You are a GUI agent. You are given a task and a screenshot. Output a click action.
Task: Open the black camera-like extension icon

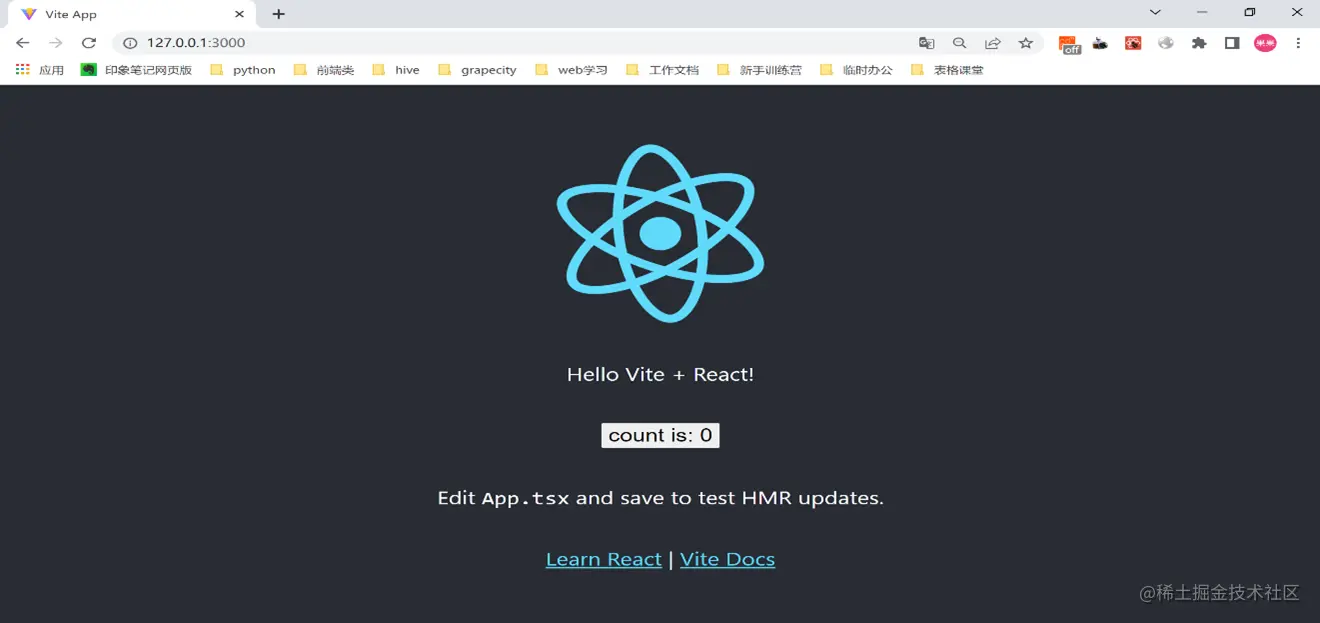click(1100, 43)
